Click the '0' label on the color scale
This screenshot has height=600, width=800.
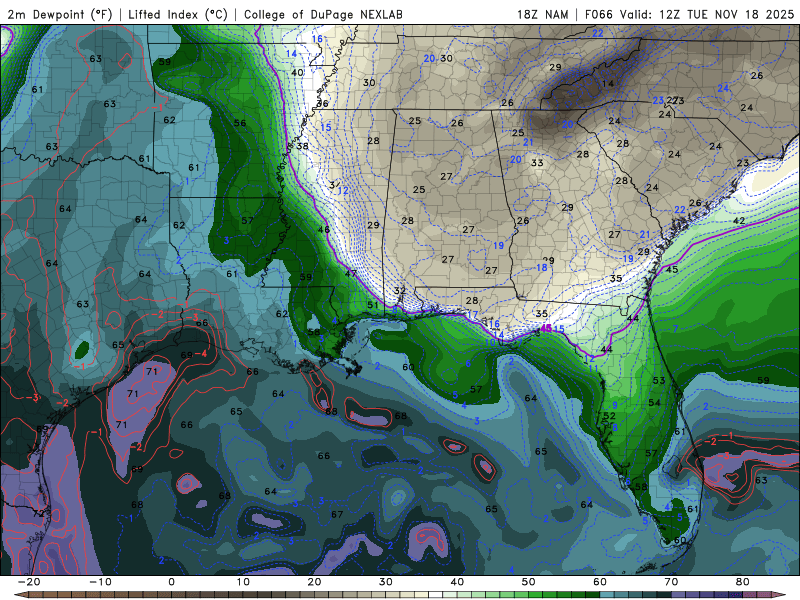tap(171, 582)
